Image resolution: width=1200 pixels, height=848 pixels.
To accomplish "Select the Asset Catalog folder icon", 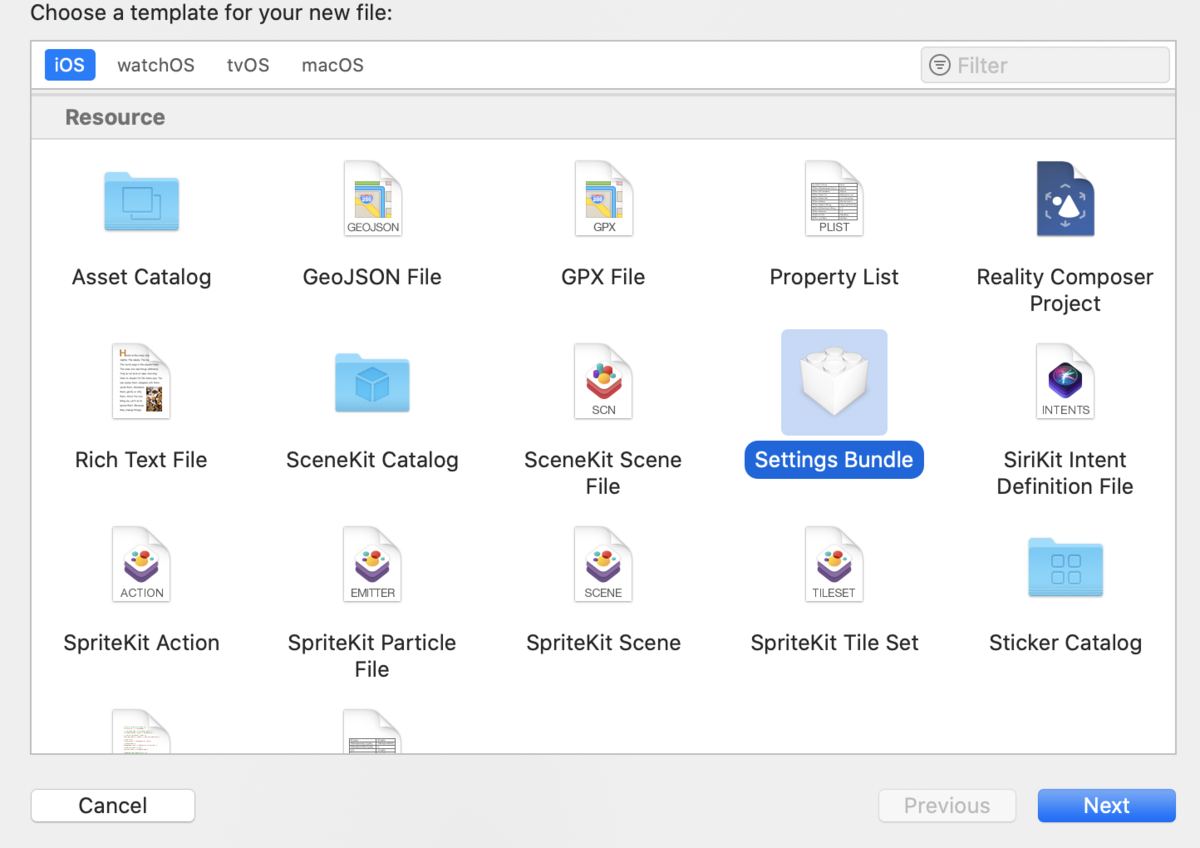I will (141, 201).
